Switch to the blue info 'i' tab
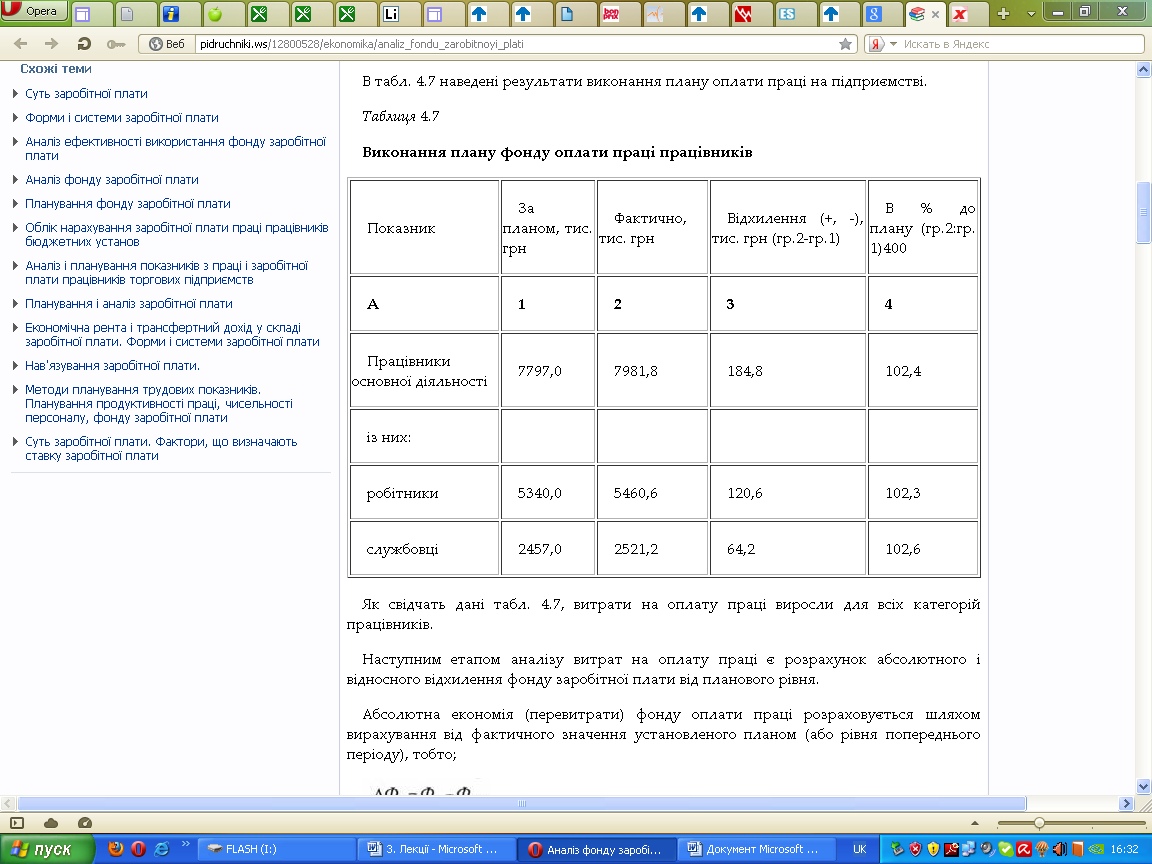The height and width of the screenshot is (864, 1152). click(170, 13)
